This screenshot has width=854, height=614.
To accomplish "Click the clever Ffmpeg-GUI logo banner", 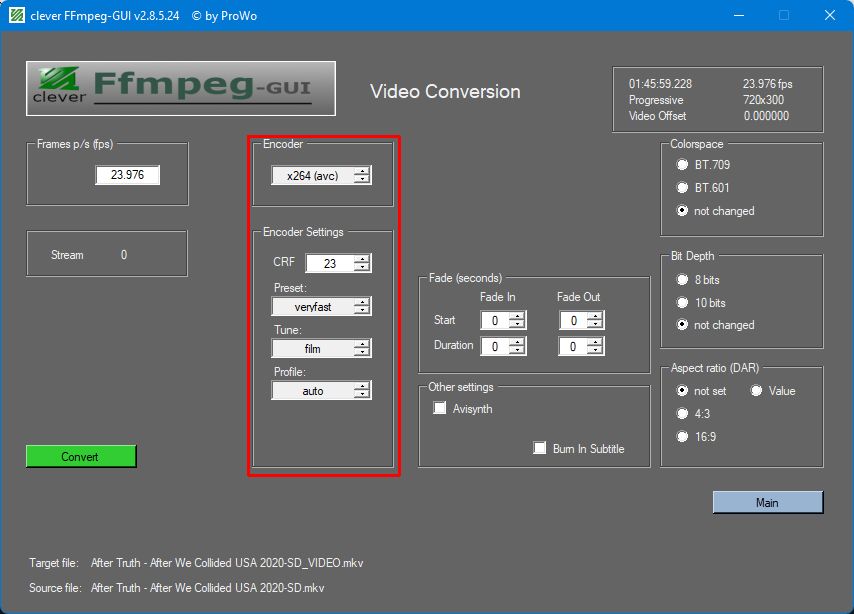I will tap(181, 88).
